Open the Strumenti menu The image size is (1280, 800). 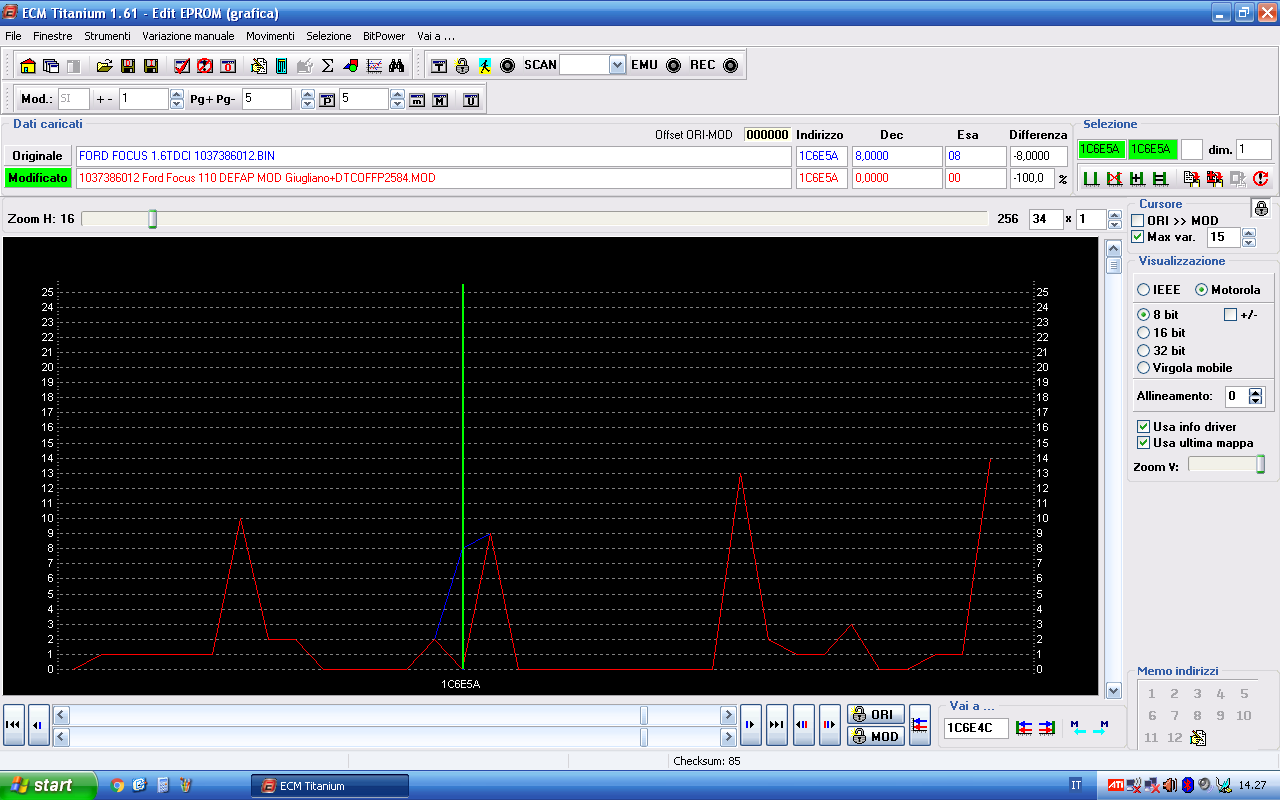click(x=107, y=36)
